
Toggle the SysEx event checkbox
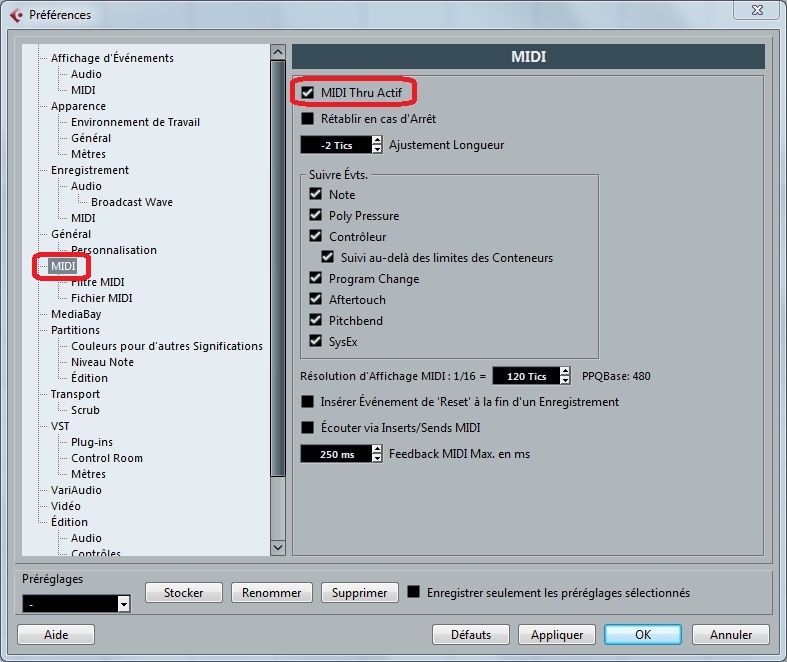coord(316,342)
